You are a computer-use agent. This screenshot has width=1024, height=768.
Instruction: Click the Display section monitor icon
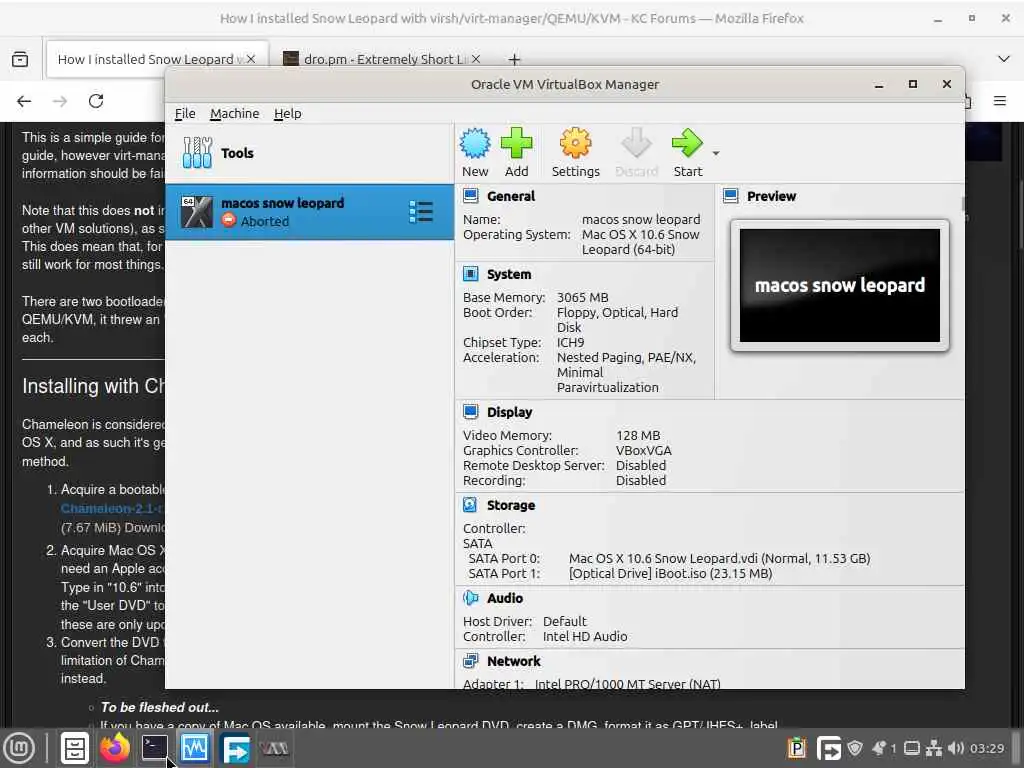click(470, 412)
